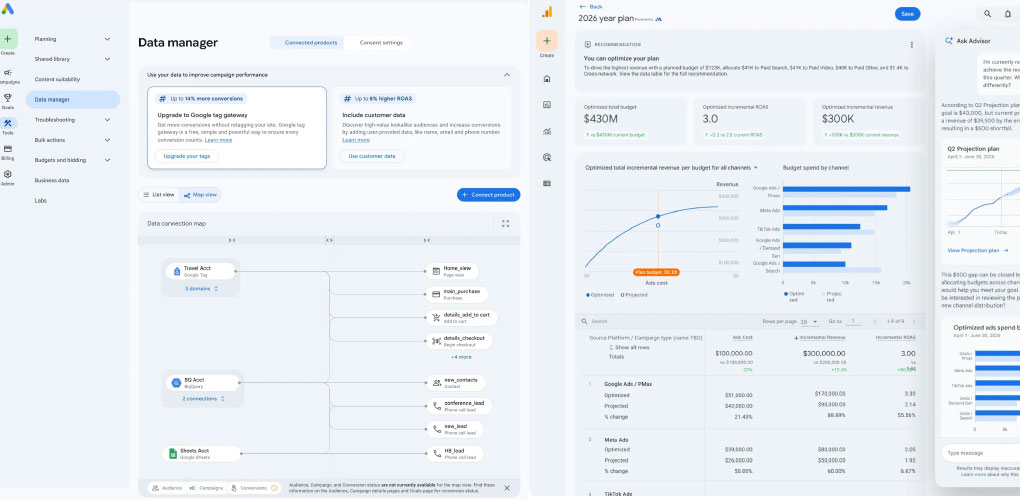The image size is (1020, 500).
Task: Select new_contacts contact node
Action: [455, 383]
